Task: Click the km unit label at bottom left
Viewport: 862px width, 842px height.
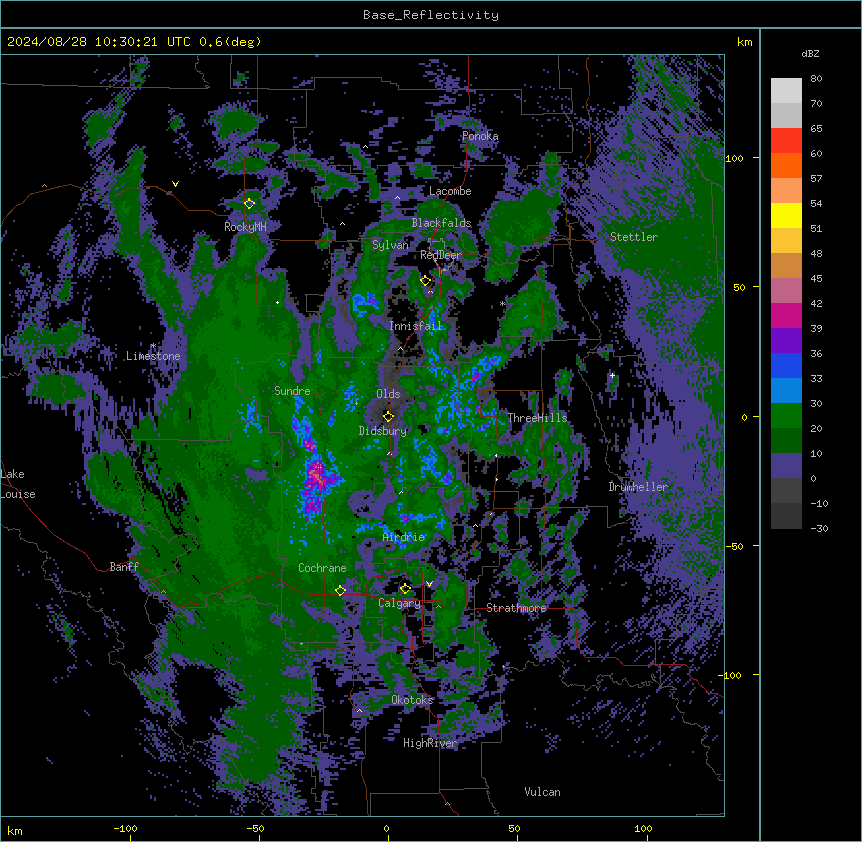Action: coord(14,831)
